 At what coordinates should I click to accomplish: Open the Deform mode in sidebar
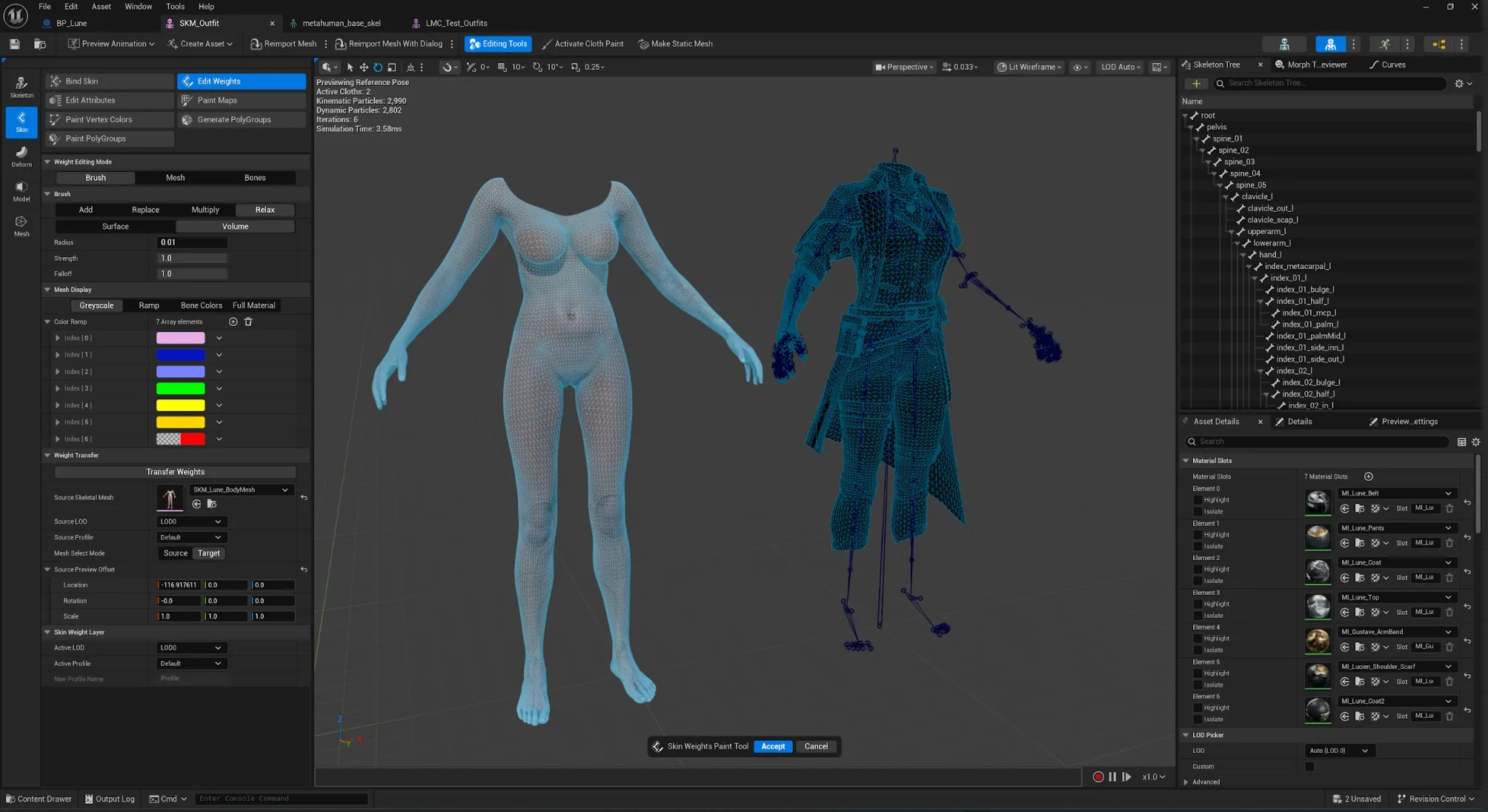pos(21,156)
